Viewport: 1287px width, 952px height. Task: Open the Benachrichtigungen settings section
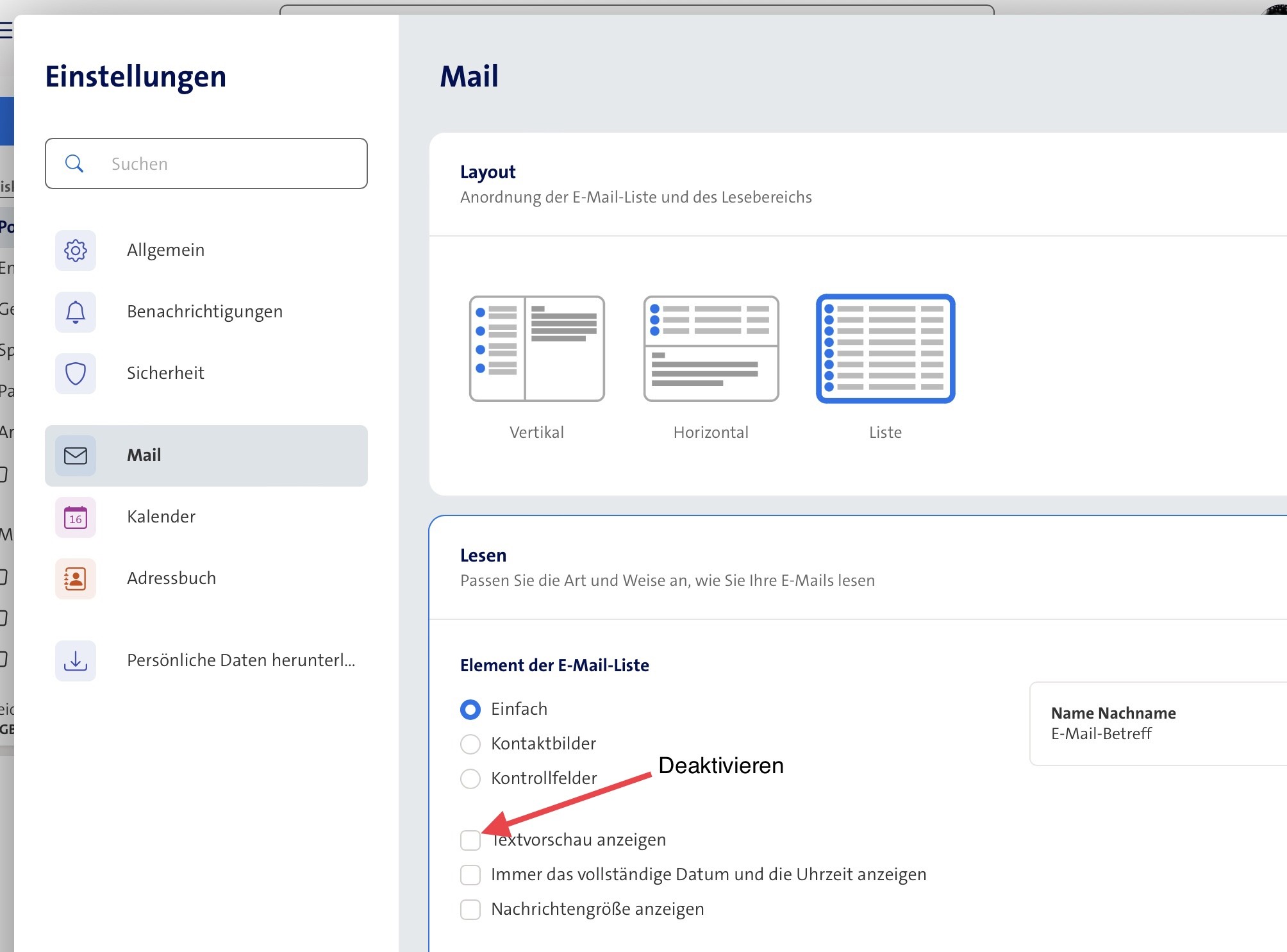(204, 312)
